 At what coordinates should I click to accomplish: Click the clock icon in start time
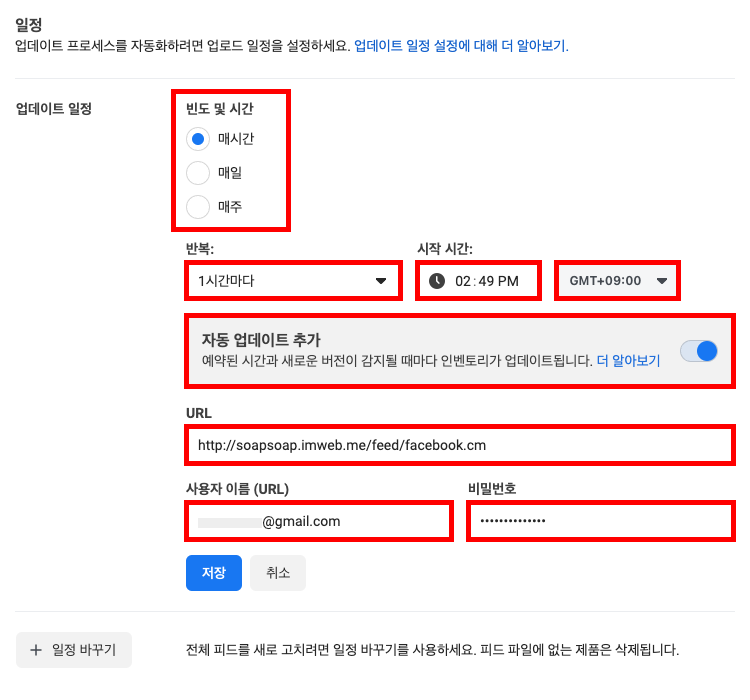[437, 281]
